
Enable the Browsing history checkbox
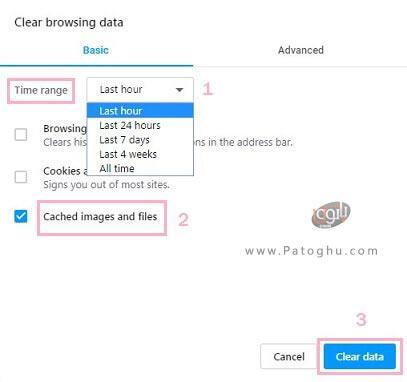tap(21, 135)
